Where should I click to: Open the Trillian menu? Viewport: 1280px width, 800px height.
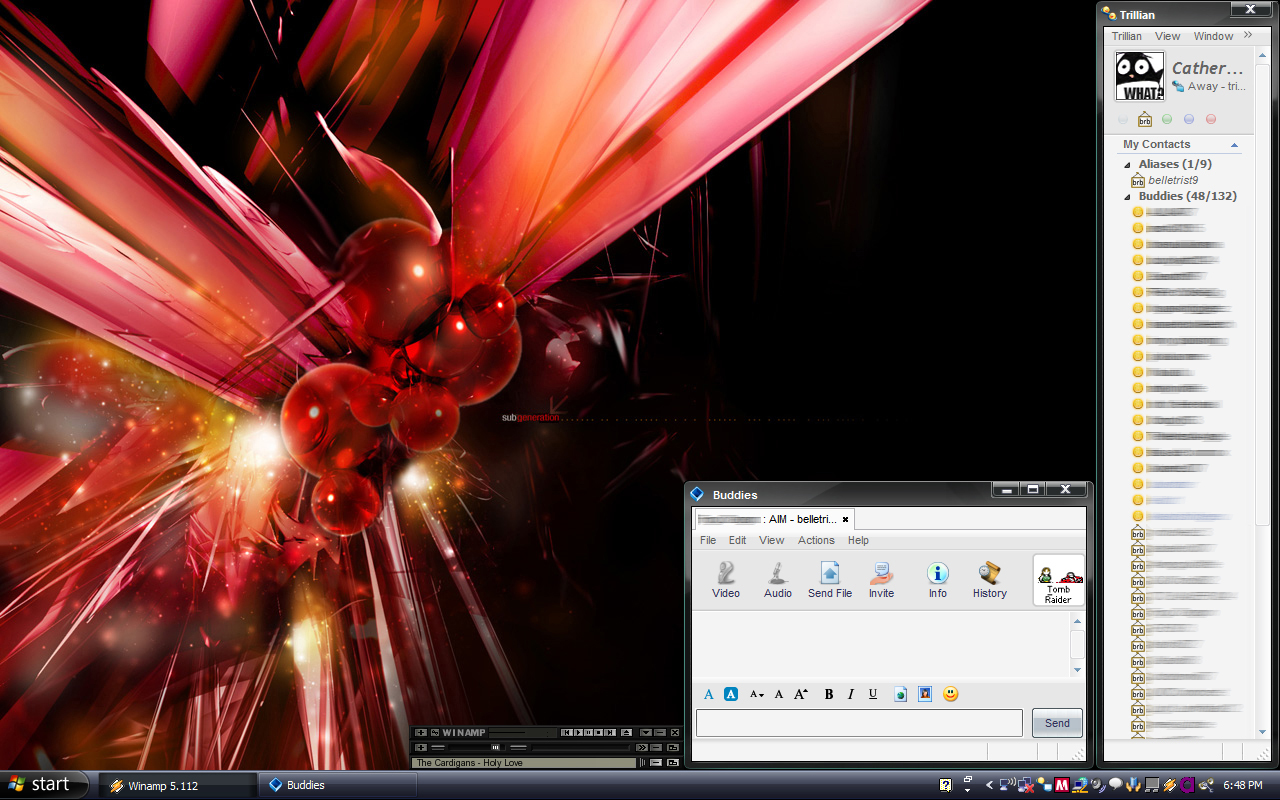[1126, 36]
